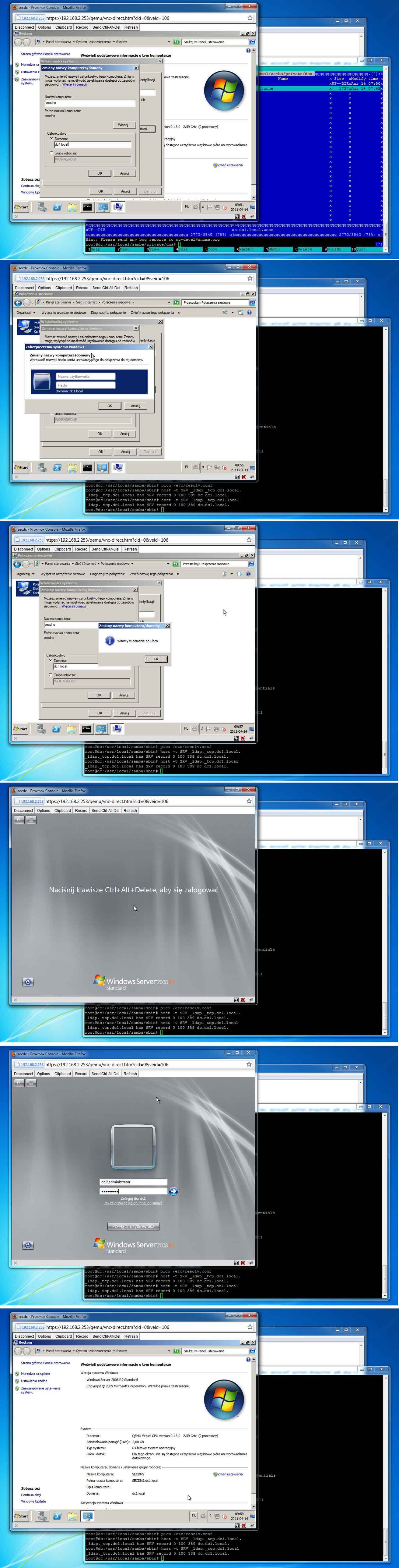Open Organizuj dropdown in Windows Security dialog screenshot

[25, 312]
